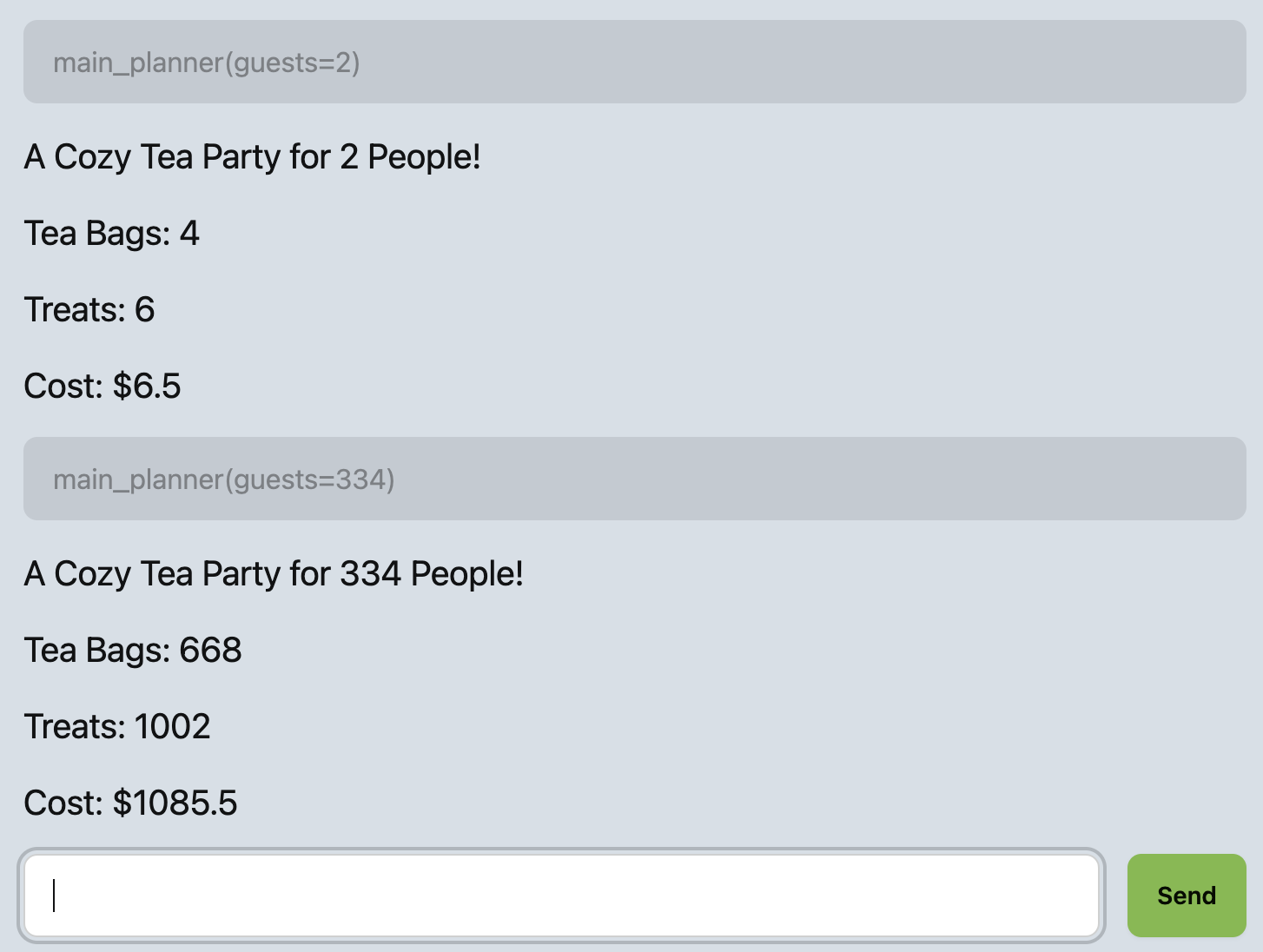Click the '334 People!' tea party heading
1263x952 pixels.
click(x=274, y=574)
